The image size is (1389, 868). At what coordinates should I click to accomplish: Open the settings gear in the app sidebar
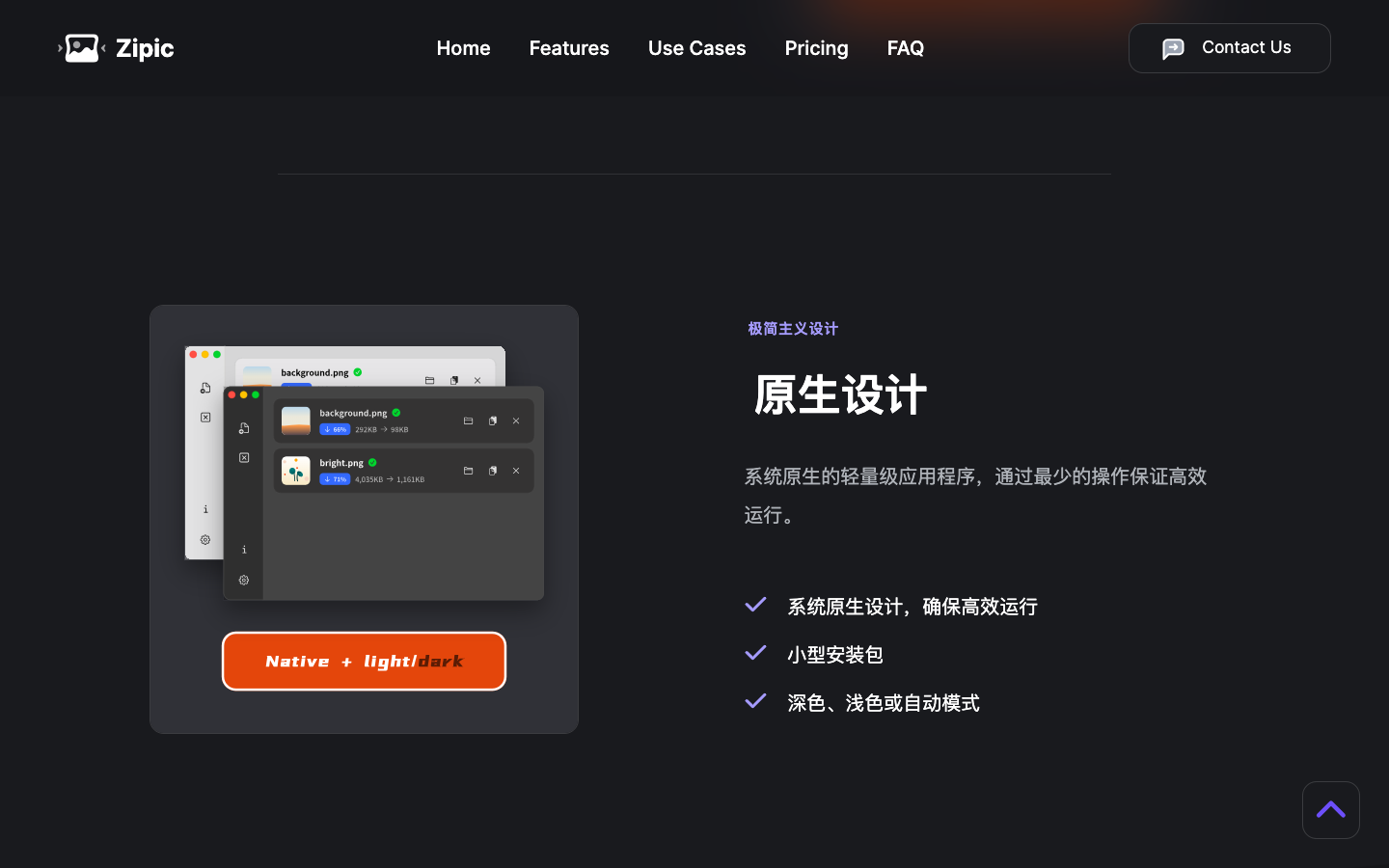[243, 580]
